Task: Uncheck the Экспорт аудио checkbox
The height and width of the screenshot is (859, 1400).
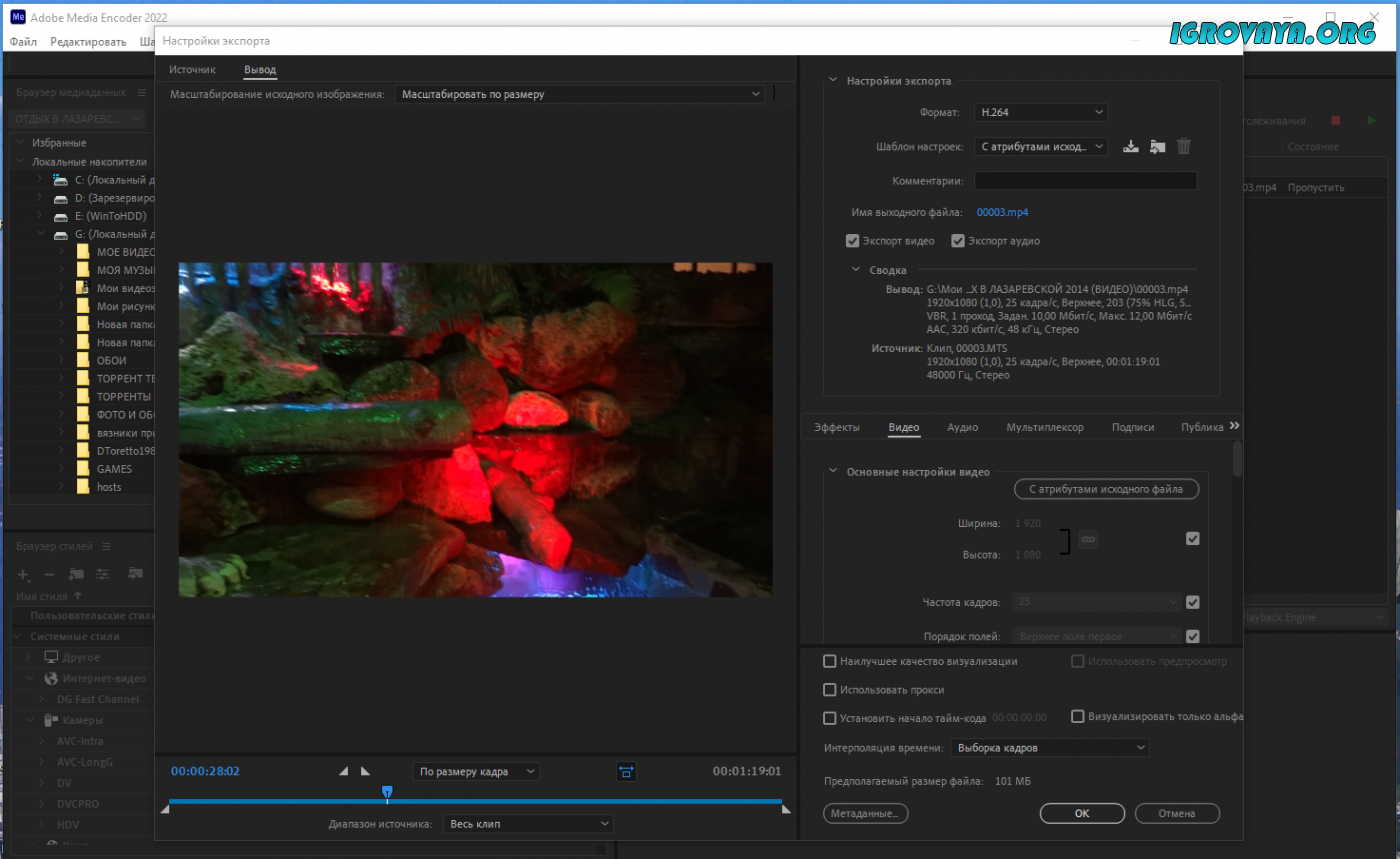Action: point(957,241)
